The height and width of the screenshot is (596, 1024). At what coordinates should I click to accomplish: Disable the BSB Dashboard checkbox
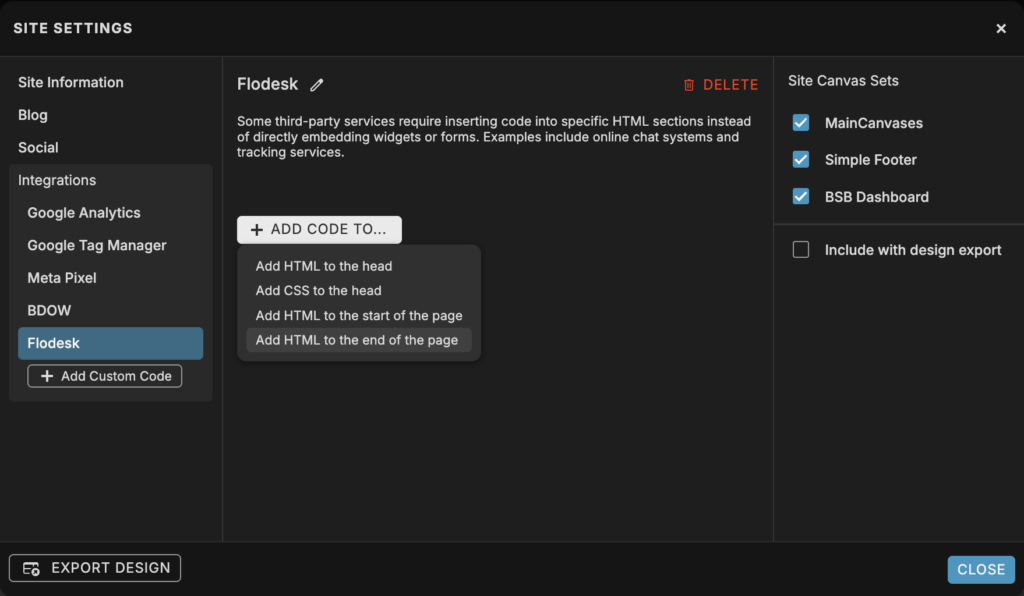pyautogui.click(x=801, y=196)
